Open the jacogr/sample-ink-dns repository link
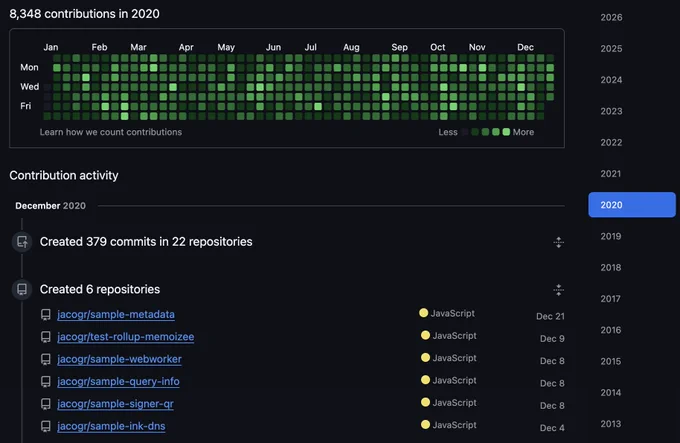Image resolution: width=680 pixels, height=443 pixels. pyautogui.click(x=111, y=426)
